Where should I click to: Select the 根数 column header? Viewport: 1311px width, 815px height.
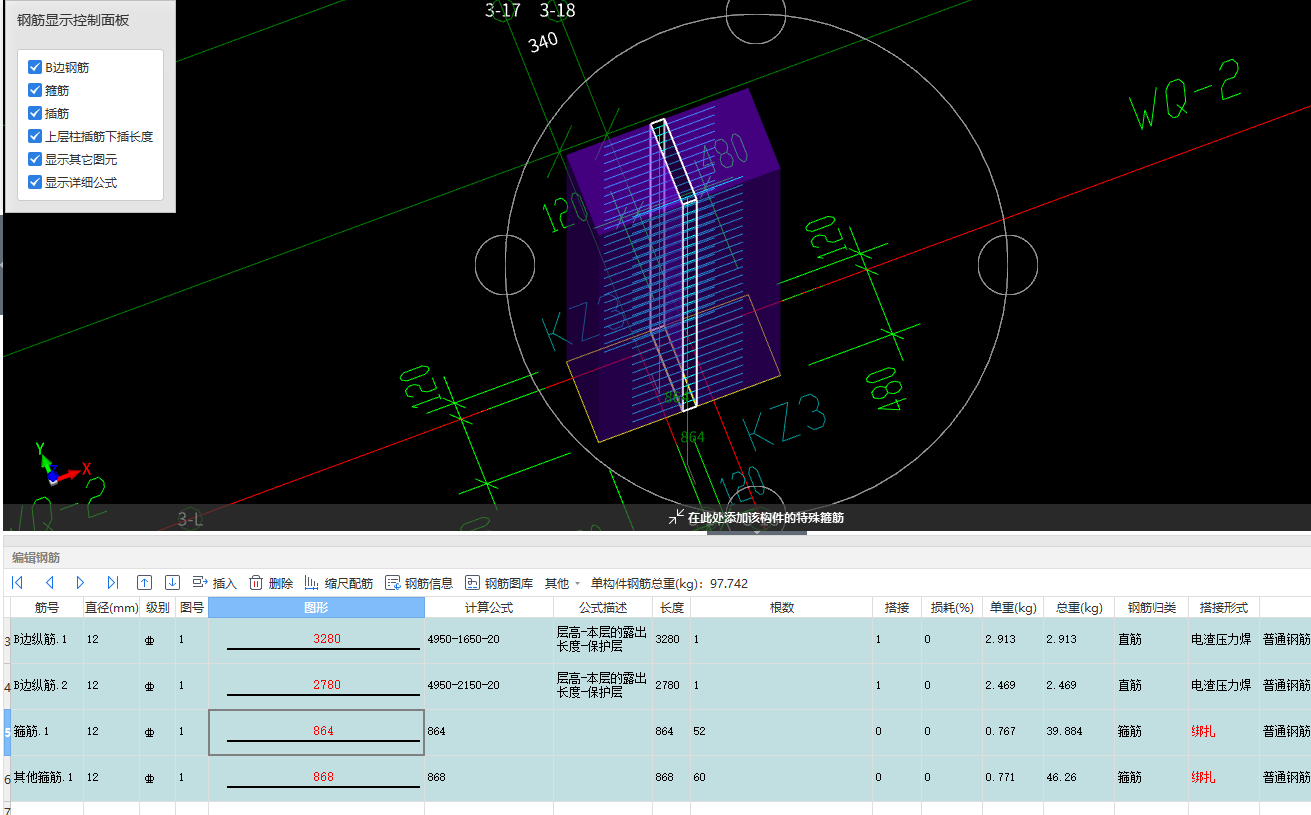pos(781,607)
